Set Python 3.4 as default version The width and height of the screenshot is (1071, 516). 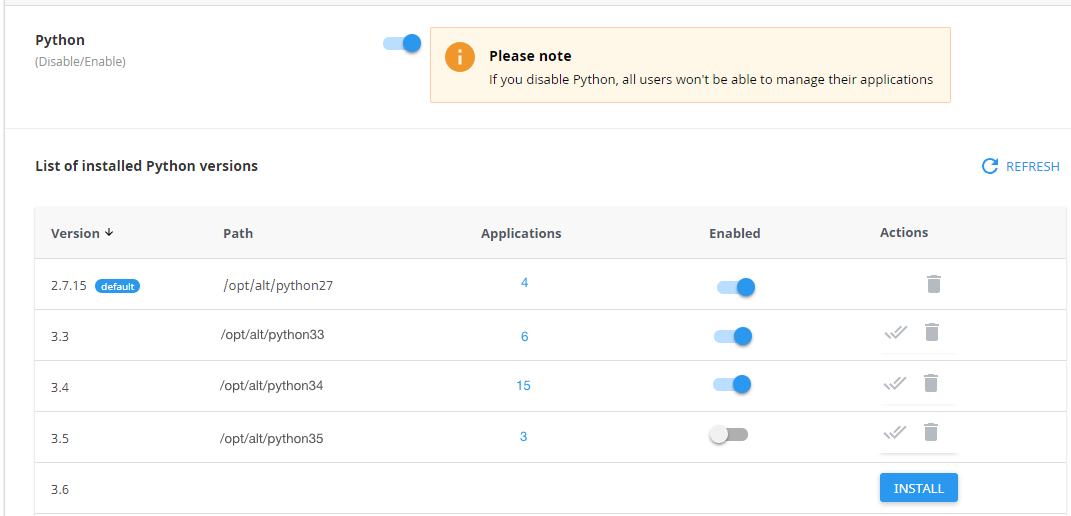(895, 383)
